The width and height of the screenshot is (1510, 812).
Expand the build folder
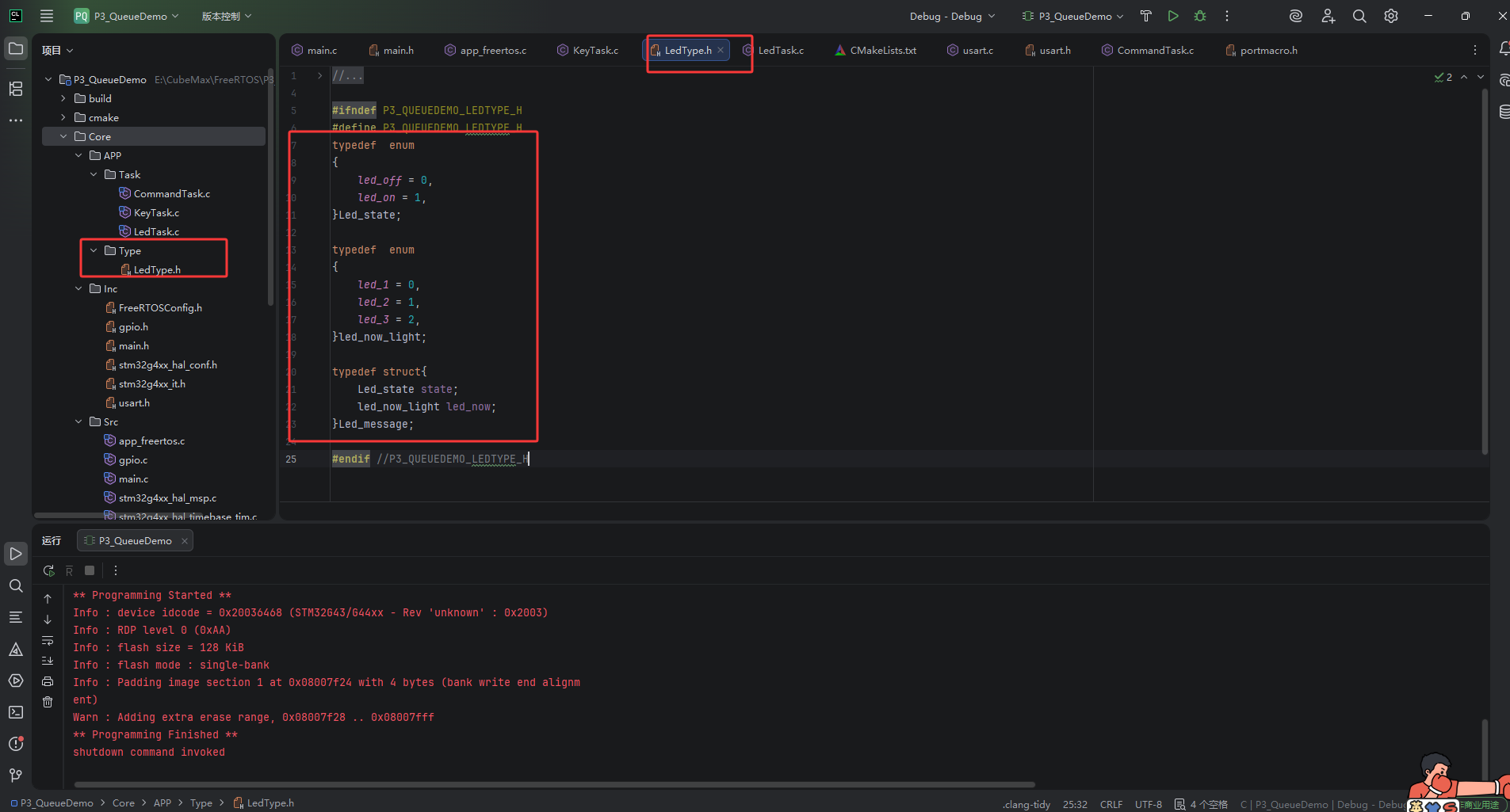pyautogui.click(x=63, y=98)
